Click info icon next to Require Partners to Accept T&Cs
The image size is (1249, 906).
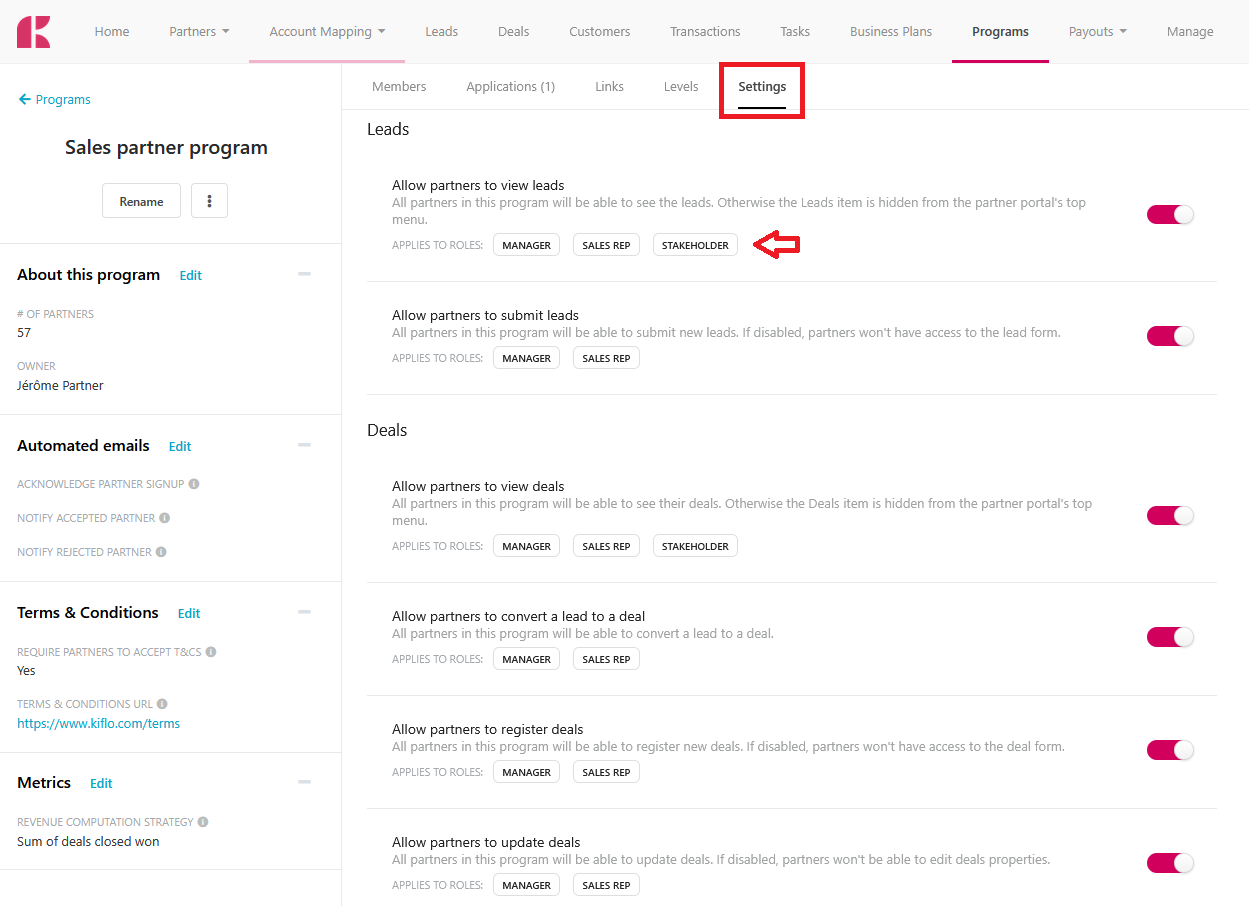click(x=211, y=652)
